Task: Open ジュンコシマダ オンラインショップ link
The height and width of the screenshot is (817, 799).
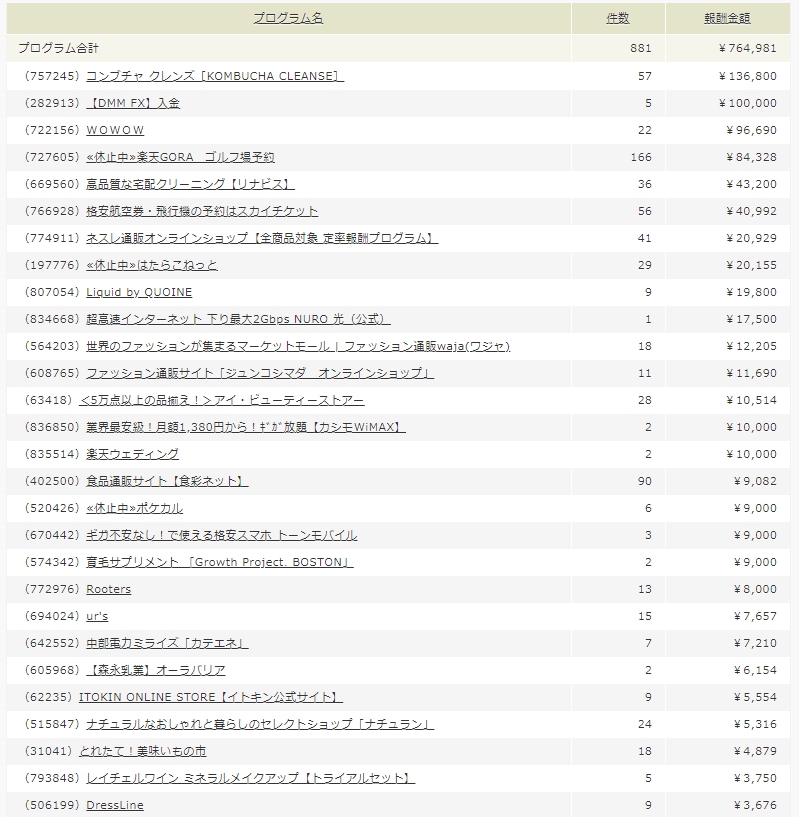Action: pos(260,374)
